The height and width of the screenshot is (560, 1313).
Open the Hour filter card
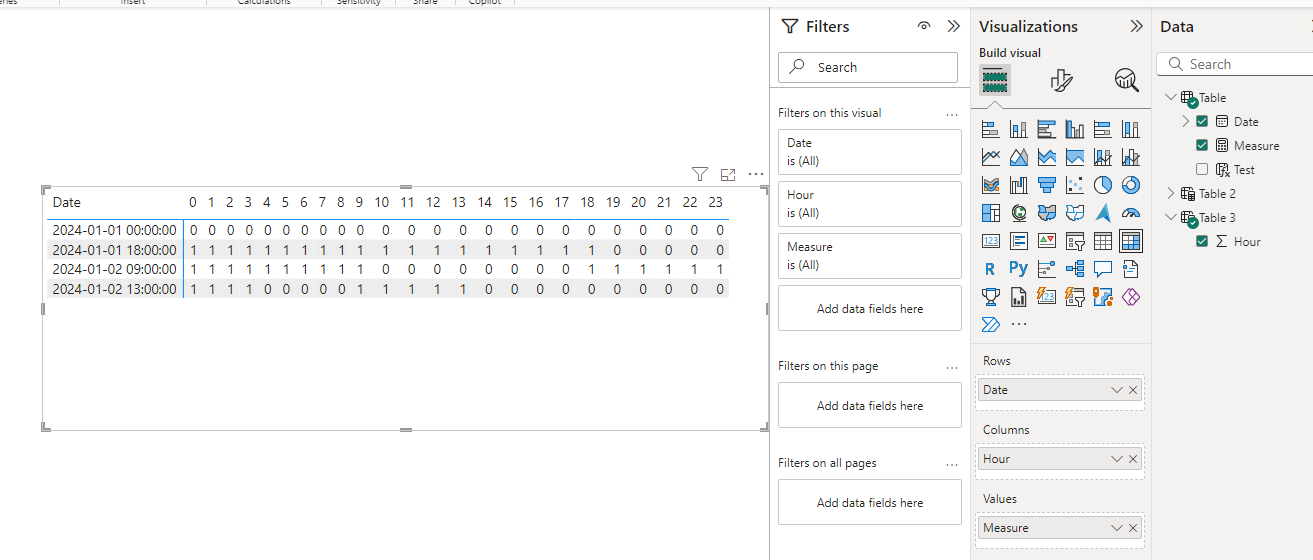(x=870, y=204)
